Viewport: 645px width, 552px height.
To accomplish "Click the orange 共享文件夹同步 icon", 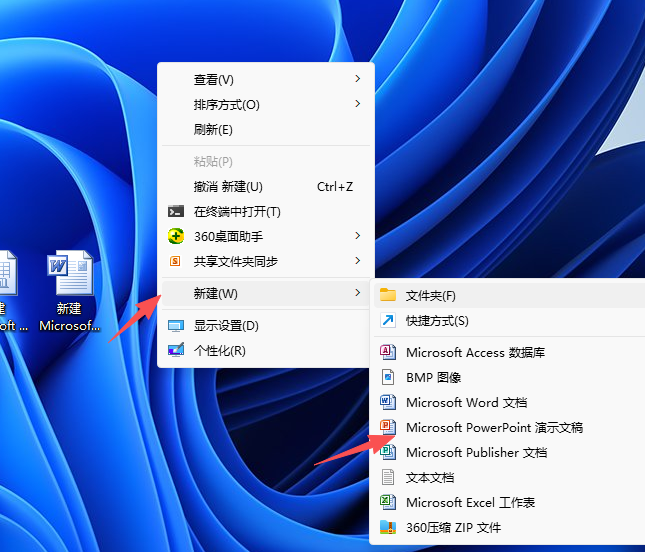I will point(175,261).
